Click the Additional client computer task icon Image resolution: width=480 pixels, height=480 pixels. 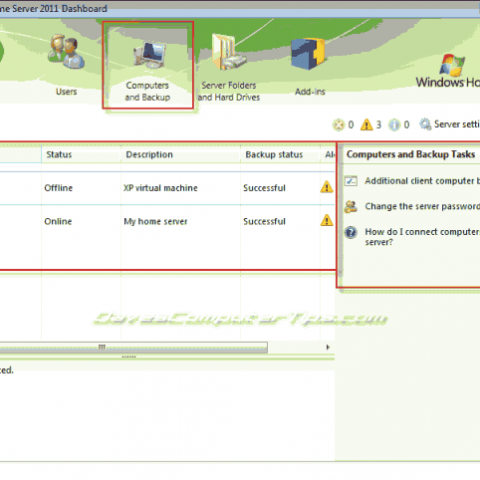coord(351,181)
